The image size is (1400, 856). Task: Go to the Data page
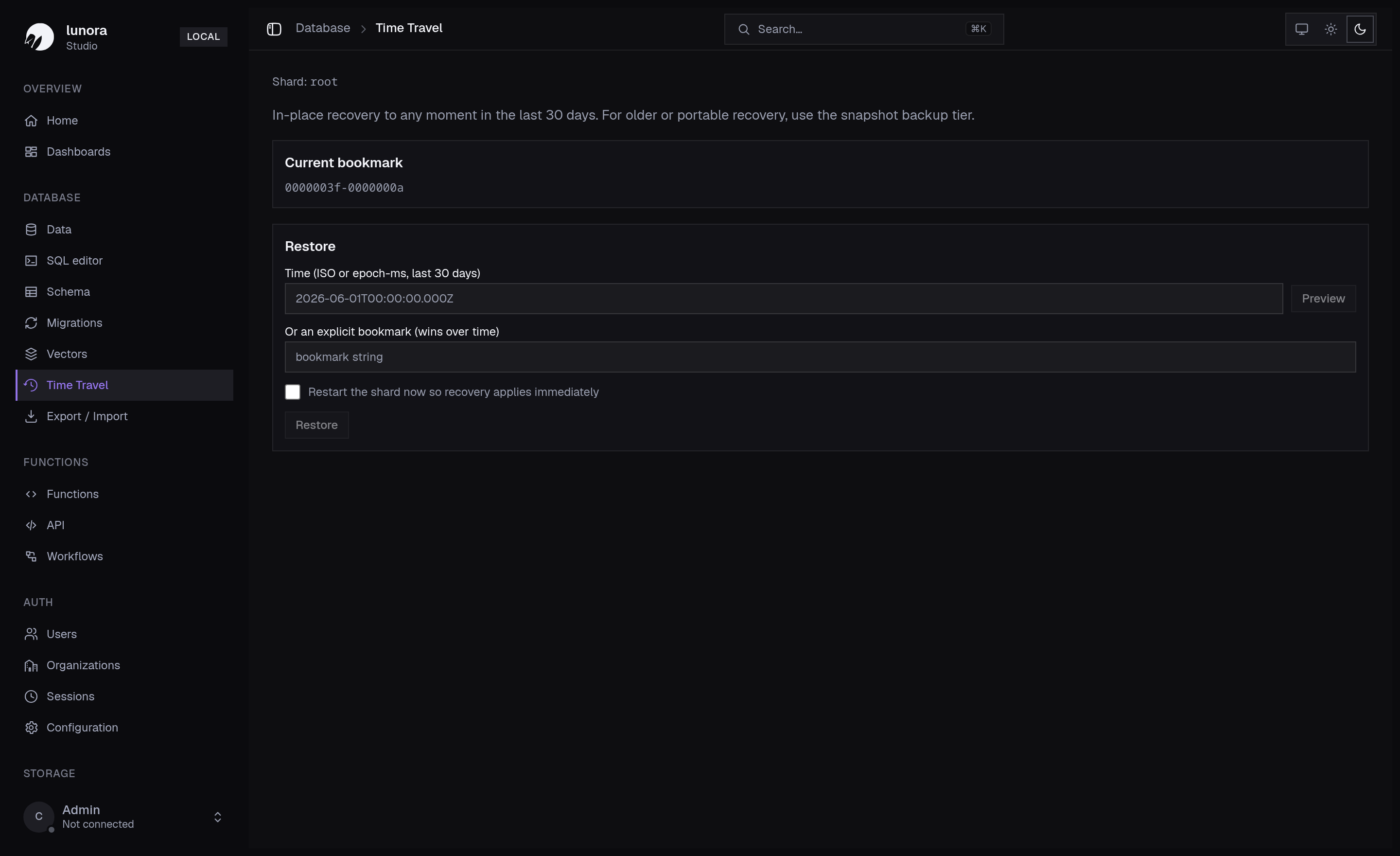click(124, 230)
